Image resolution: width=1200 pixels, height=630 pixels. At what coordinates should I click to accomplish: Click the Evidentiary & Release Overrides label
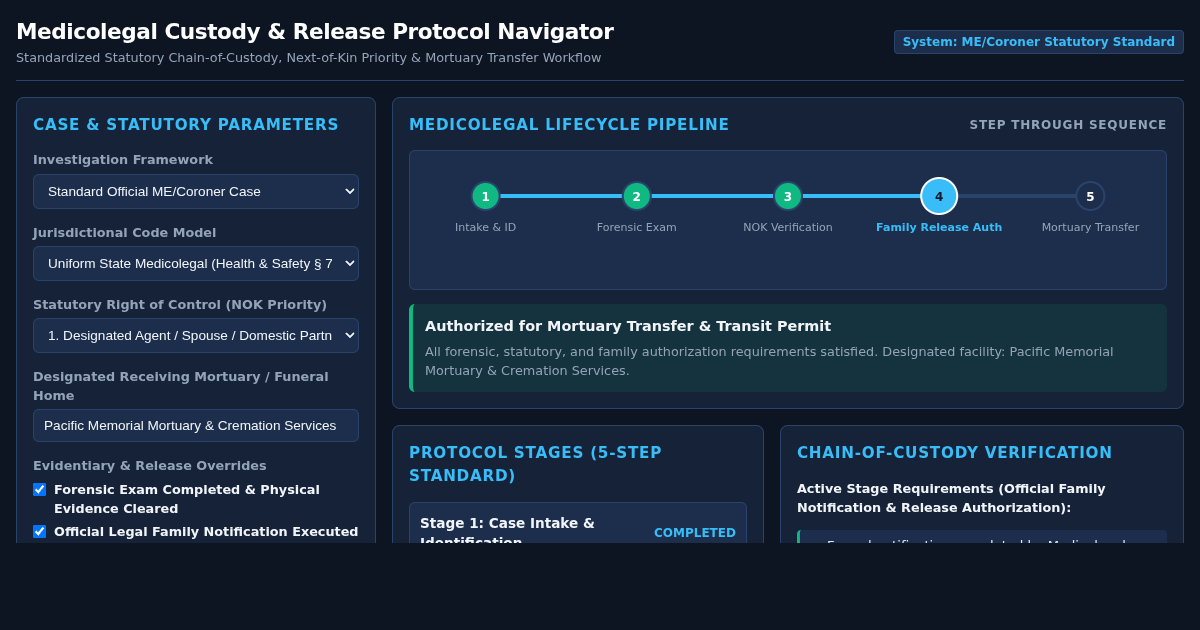(150, 465)
